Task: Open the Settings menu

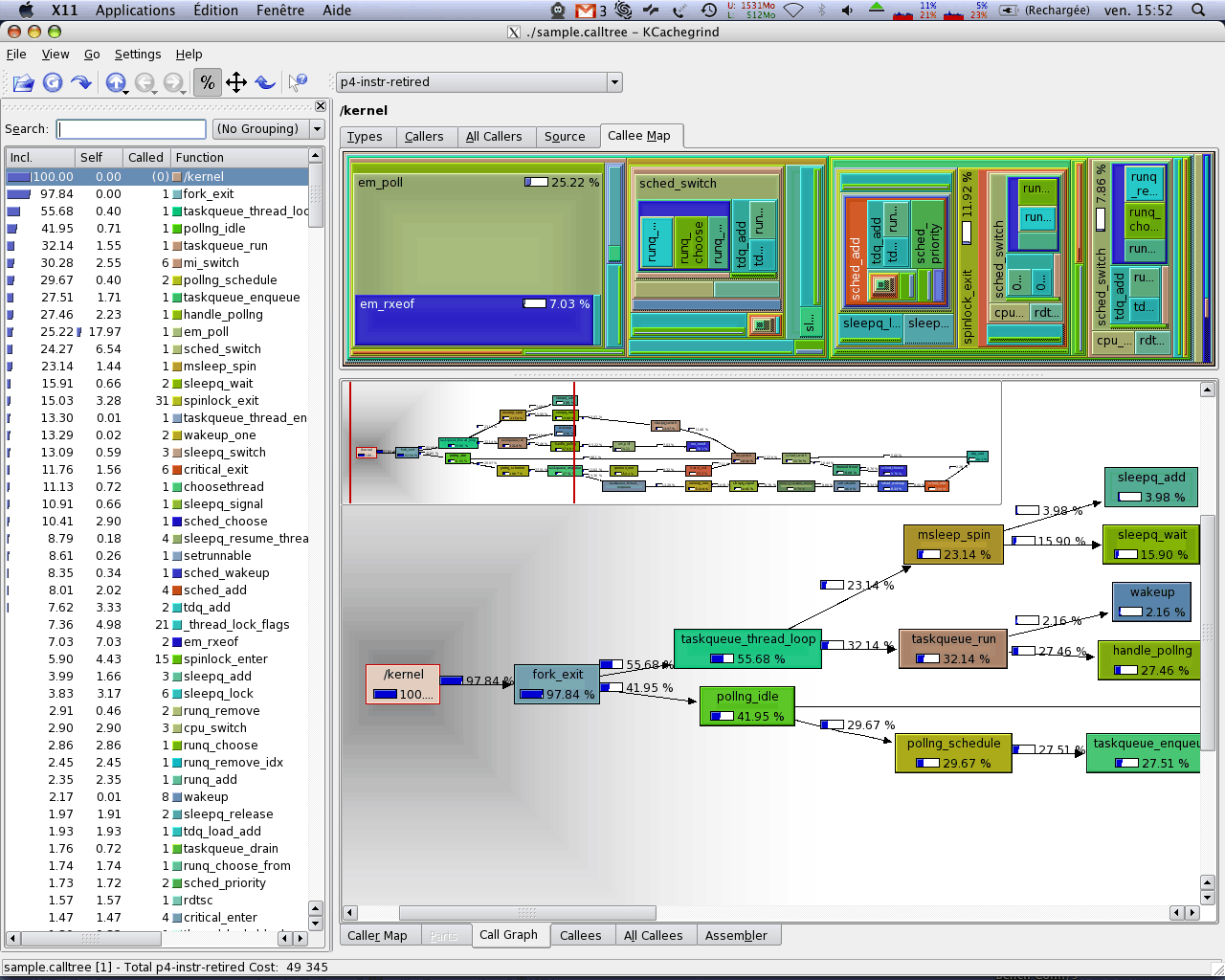Action: (137, 55)
